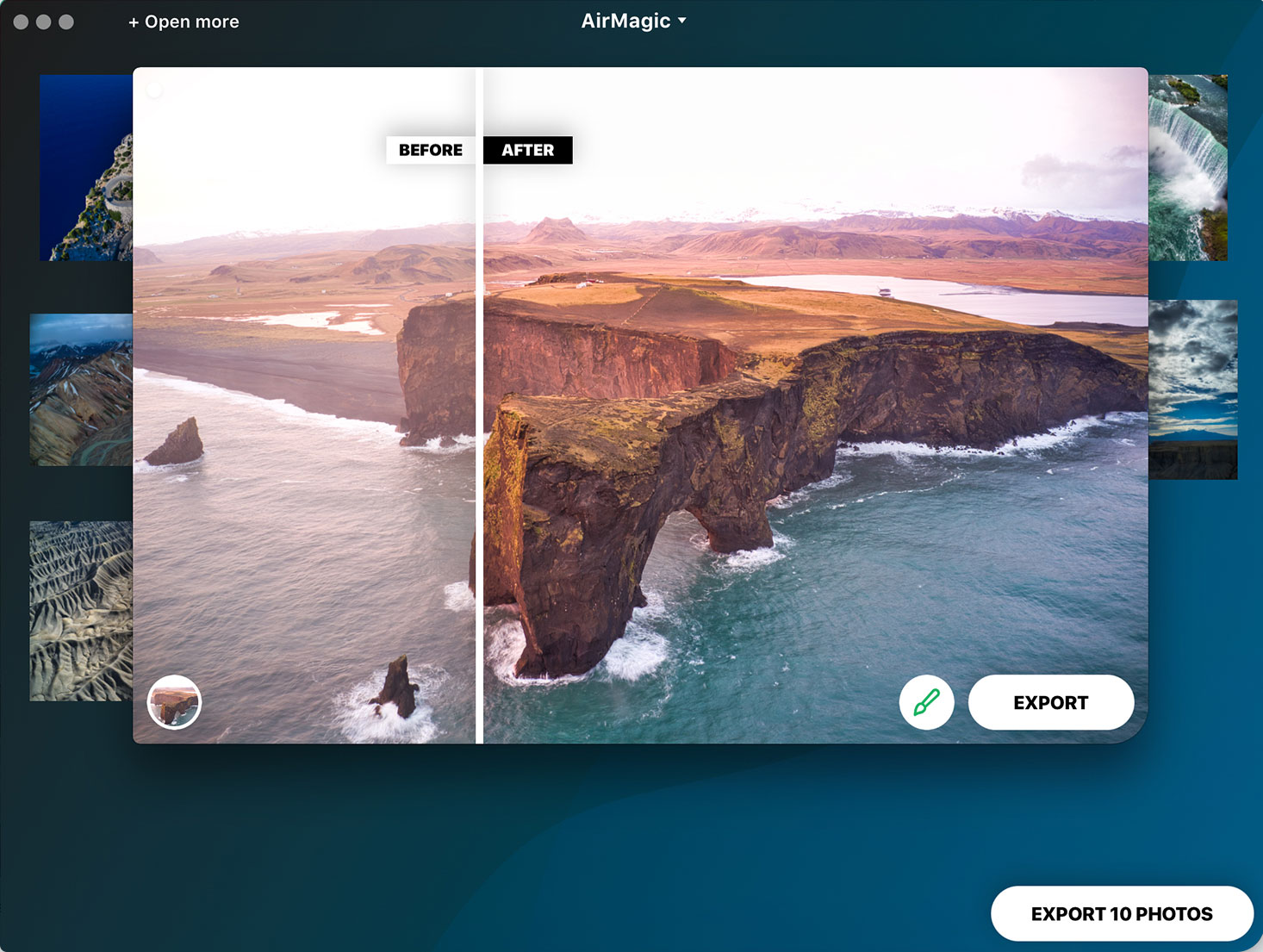The height and width of the screenshot is (952, 1263).
Task: Select the snowy mountain ridge thumbnail
Action: [80, 389]
